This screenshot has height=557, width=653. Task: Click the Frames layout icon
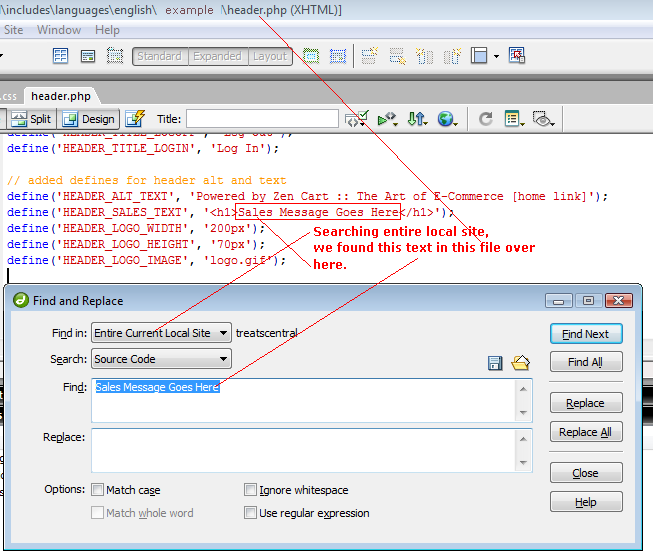tap(479, 55)
